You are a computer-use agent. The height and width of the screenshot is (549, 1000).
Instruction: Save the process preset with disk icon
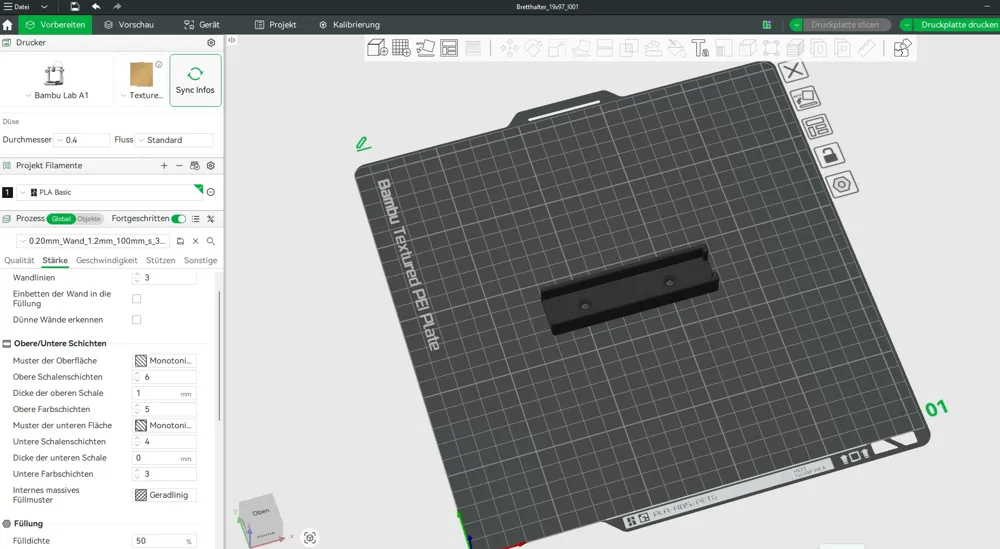coord(180,241)
